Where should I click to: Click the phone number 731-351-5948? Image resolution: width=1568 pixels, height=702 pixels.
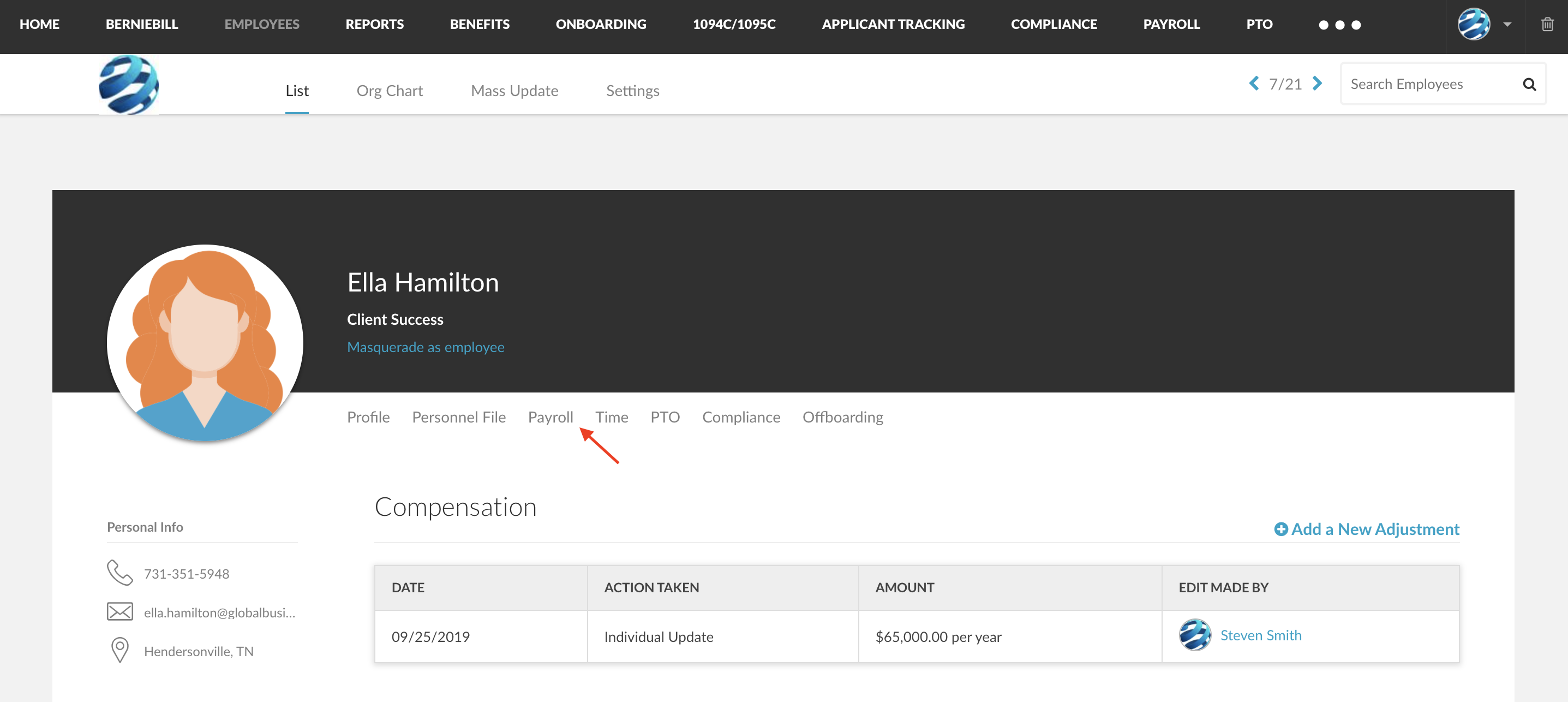point(186,574)
